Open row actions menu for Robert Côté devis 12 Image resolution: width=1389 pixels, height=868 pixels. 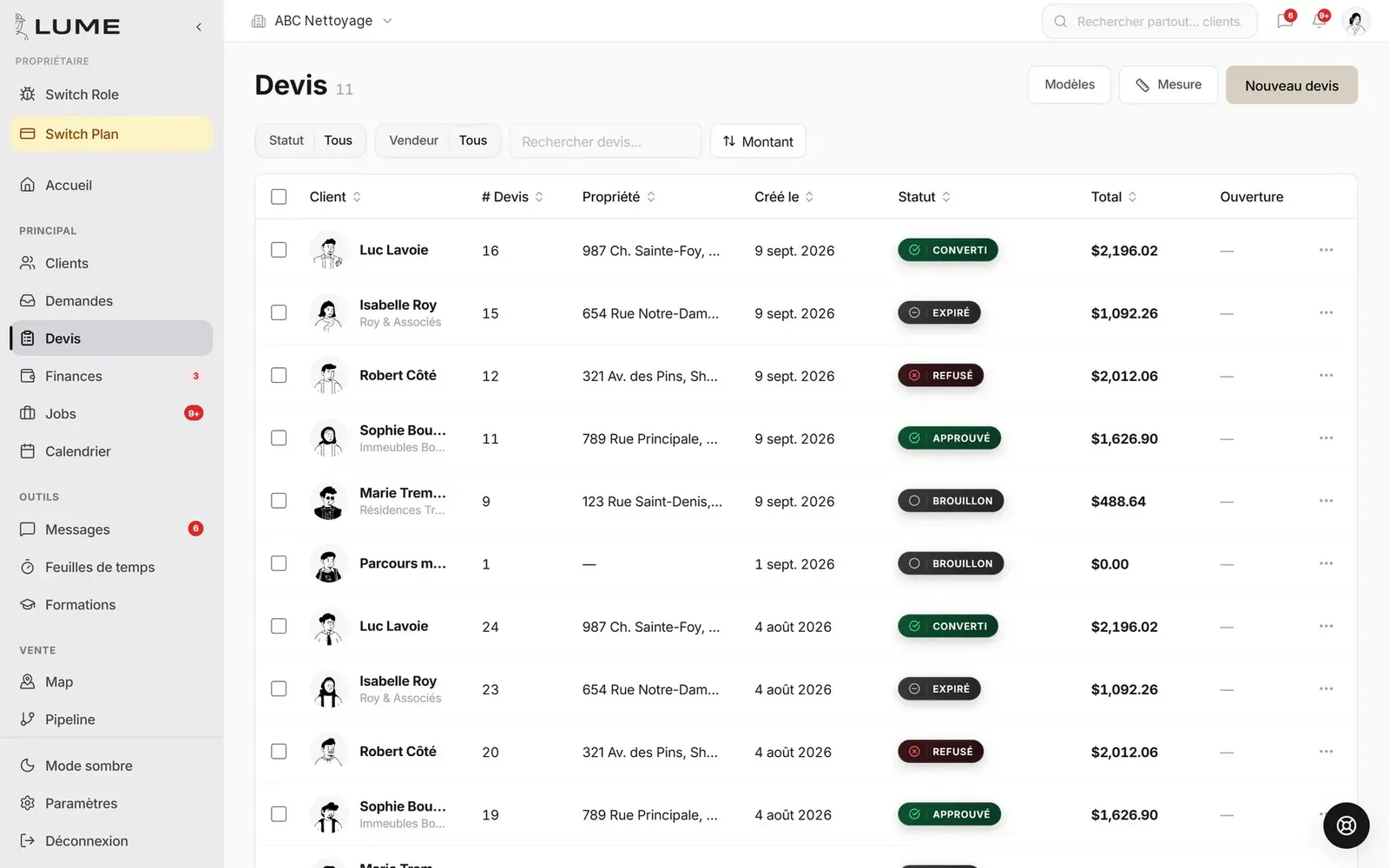pyautogui.click(x=1326, y=375)
